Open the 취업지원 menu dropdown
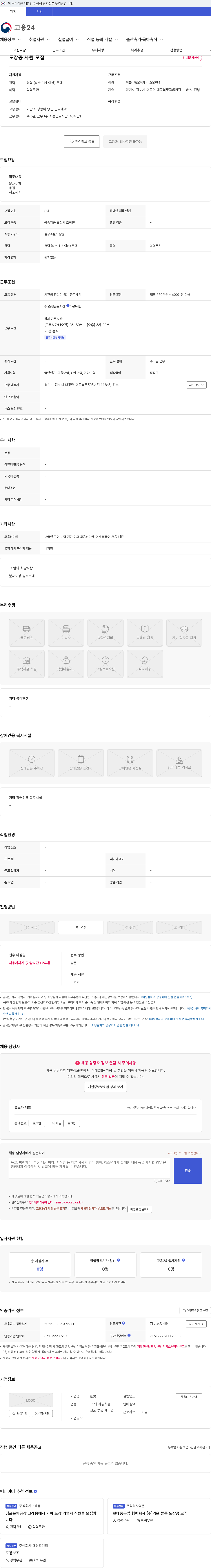211x1568 pixels. [39, 40]
